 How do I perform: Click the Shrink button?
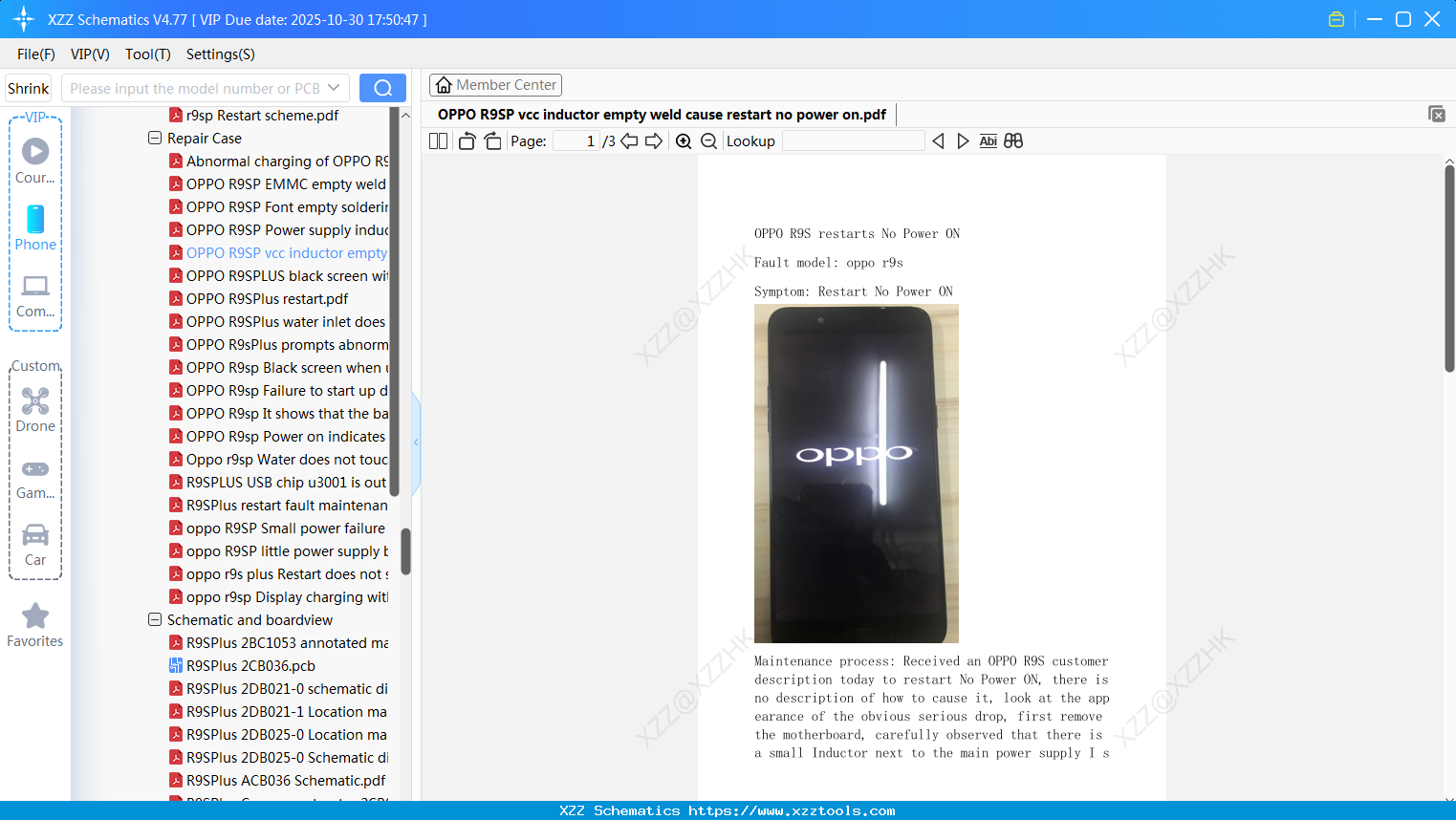[x=29, y=88]
